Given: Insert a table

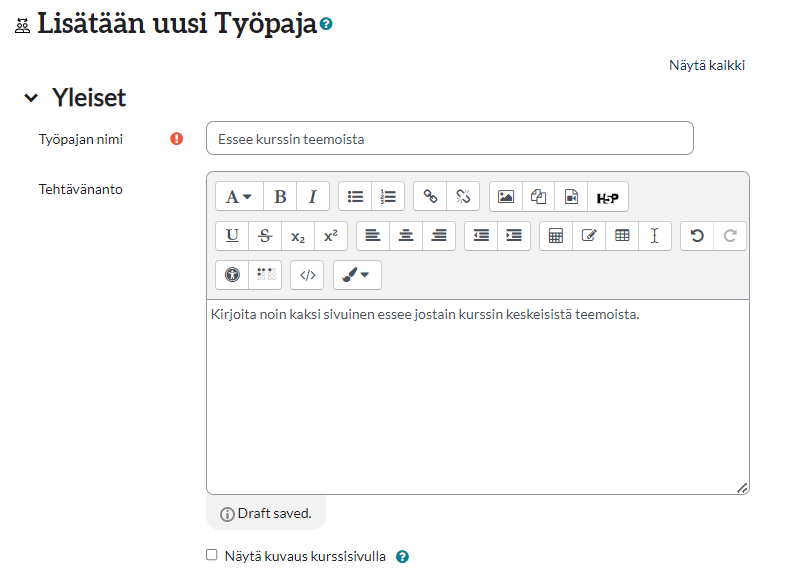Looking at the screenshot, I should coord(622,236).
